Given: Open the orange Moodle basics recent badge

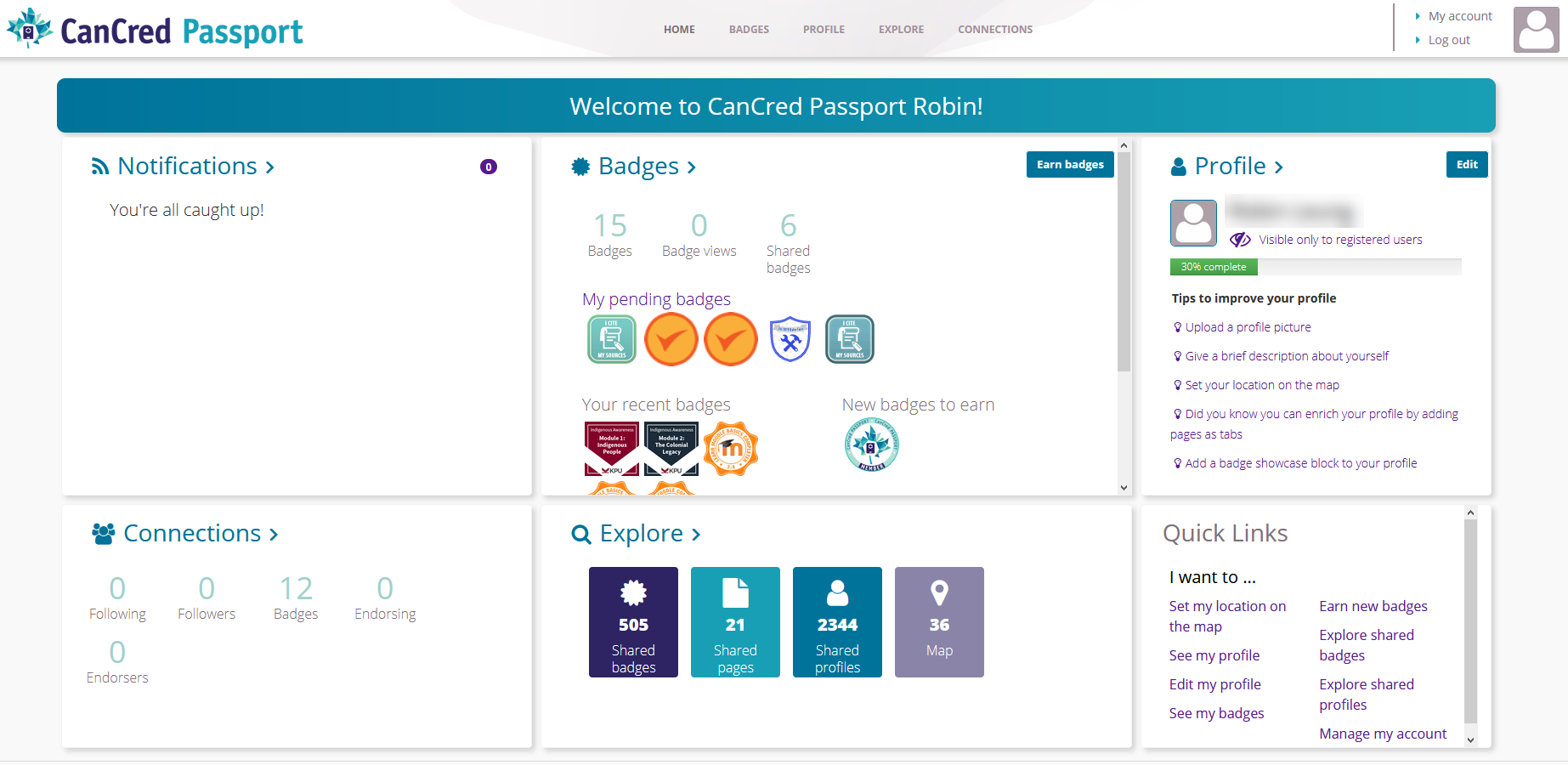Looking at the screenshot, I should click(731, 449).
